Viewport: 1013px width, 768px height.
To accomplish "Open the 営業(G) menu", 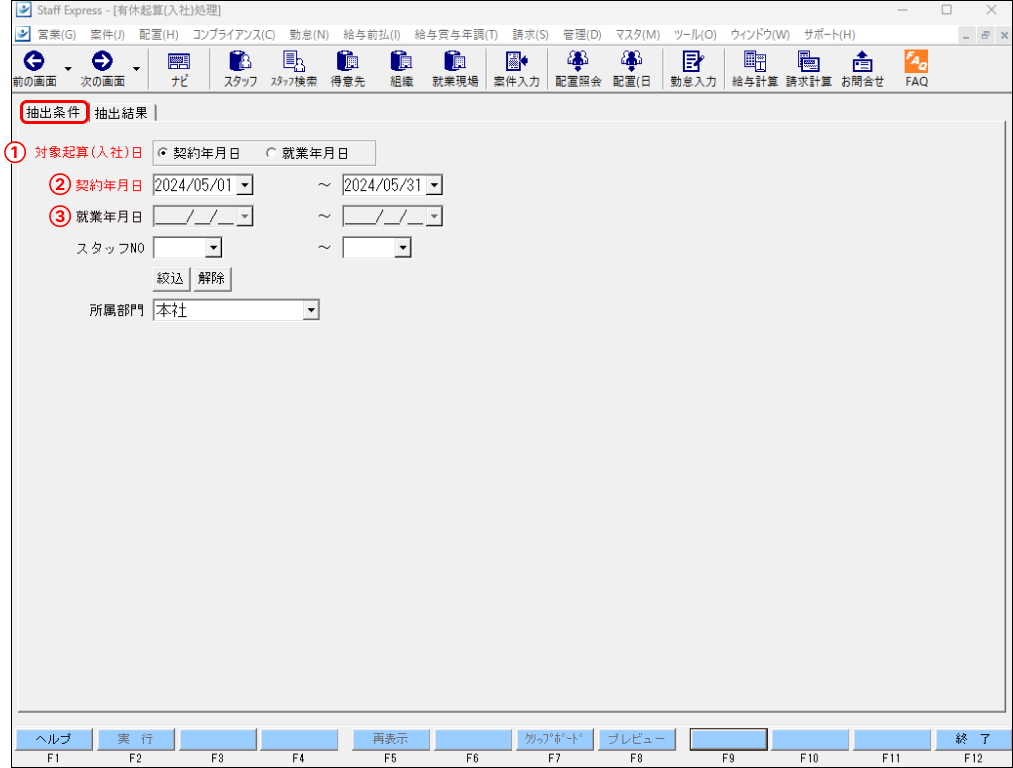I will pos(57,34).
